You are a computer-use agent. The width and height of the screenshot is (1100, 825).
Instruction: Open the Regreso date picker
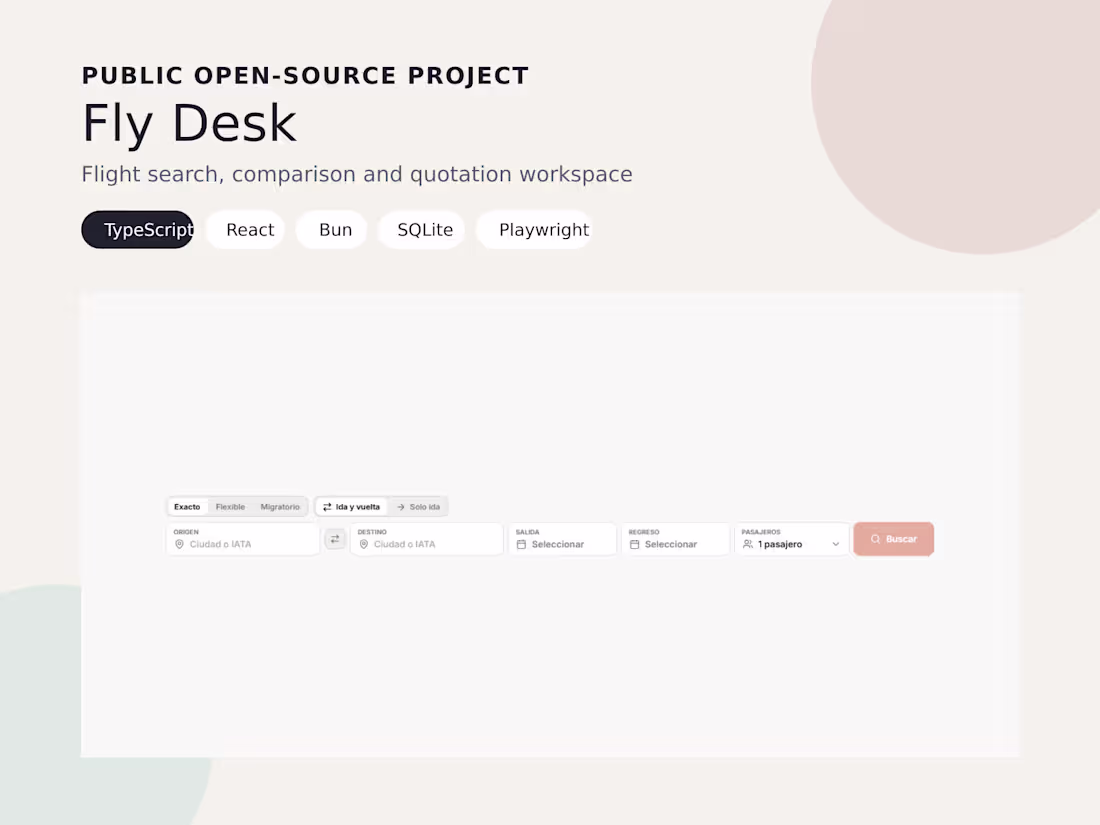(x=675, y=539)
